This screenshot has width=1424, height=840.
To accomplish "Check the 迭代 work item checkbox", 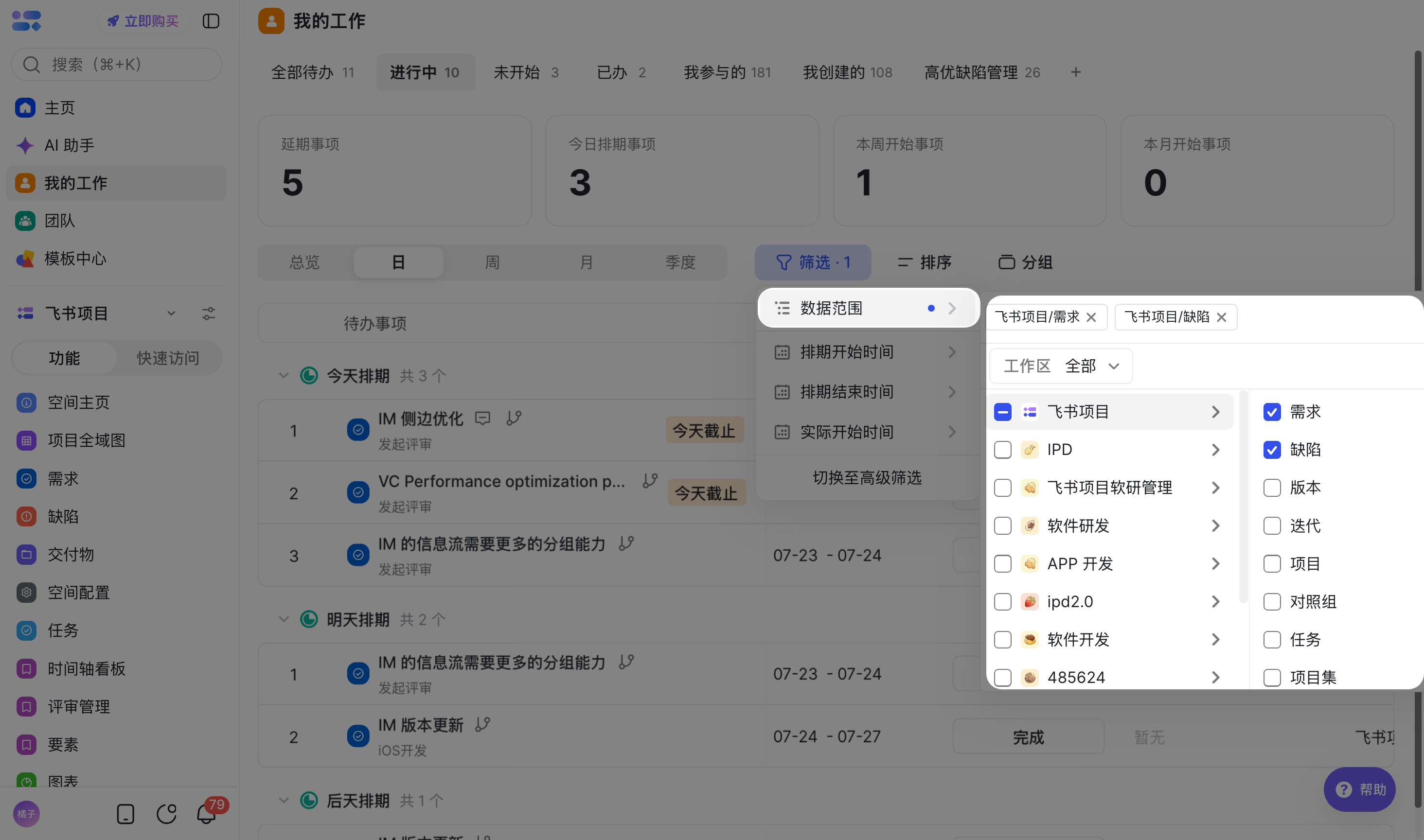I will 1272,526.
